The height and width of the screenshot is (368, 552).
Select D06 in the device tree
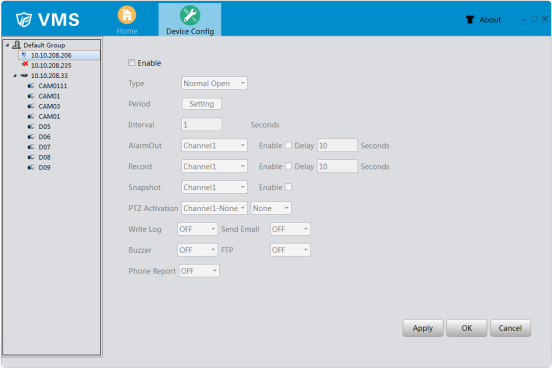pyautogui.click(x=44, y=137)
